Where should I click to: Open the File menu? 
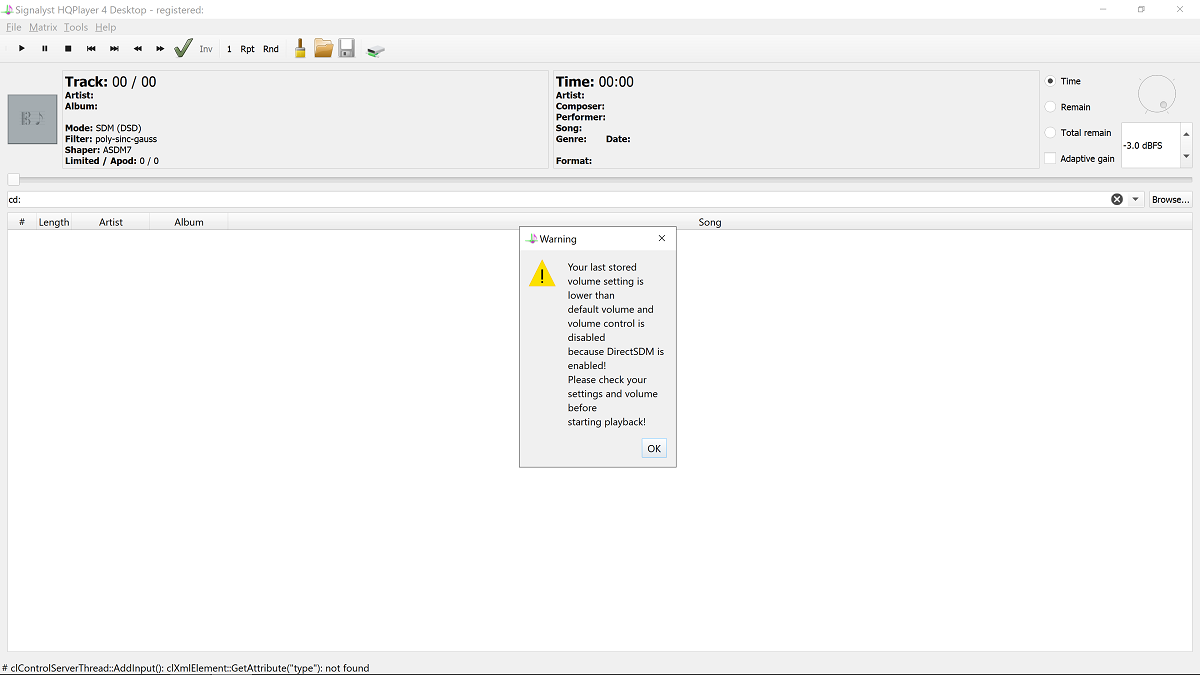tap(14, 27)
